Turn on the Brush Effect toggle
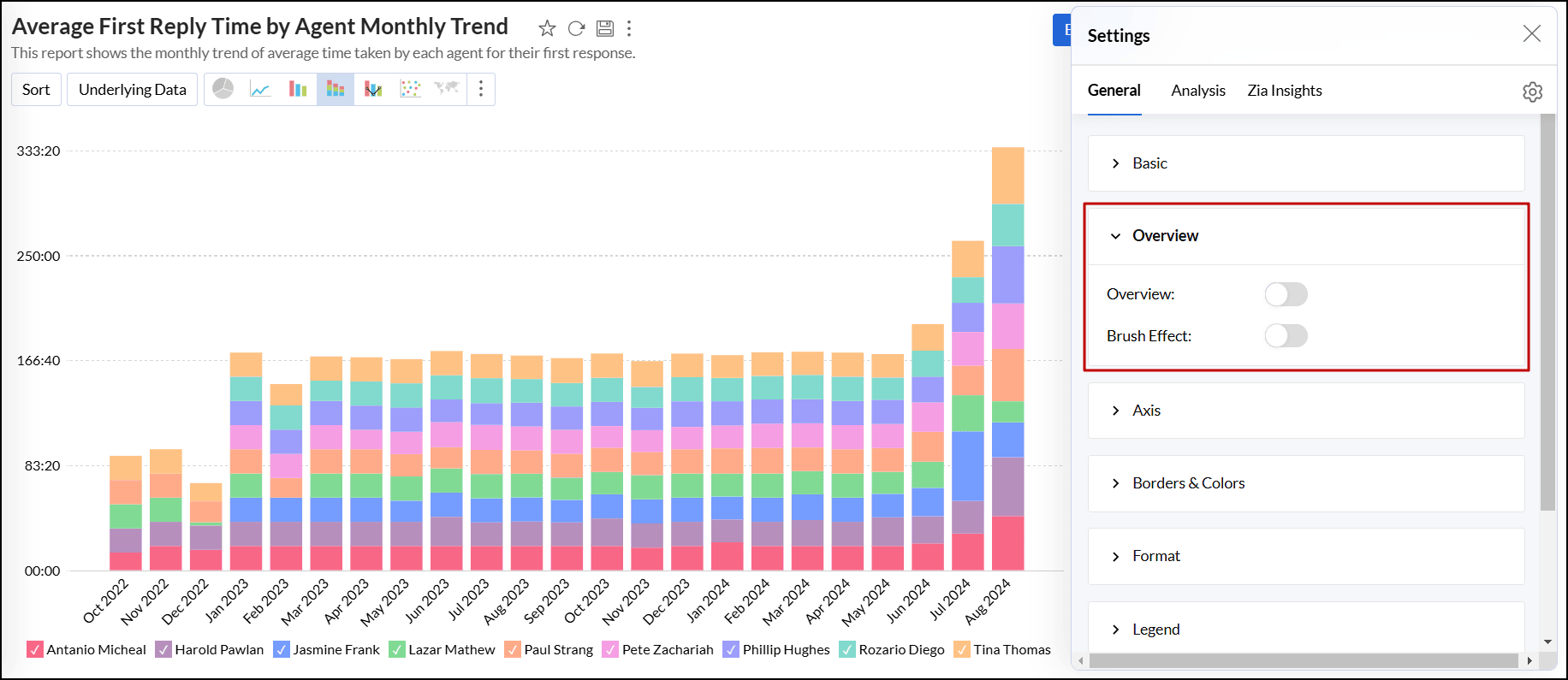 click(1286, 336)
